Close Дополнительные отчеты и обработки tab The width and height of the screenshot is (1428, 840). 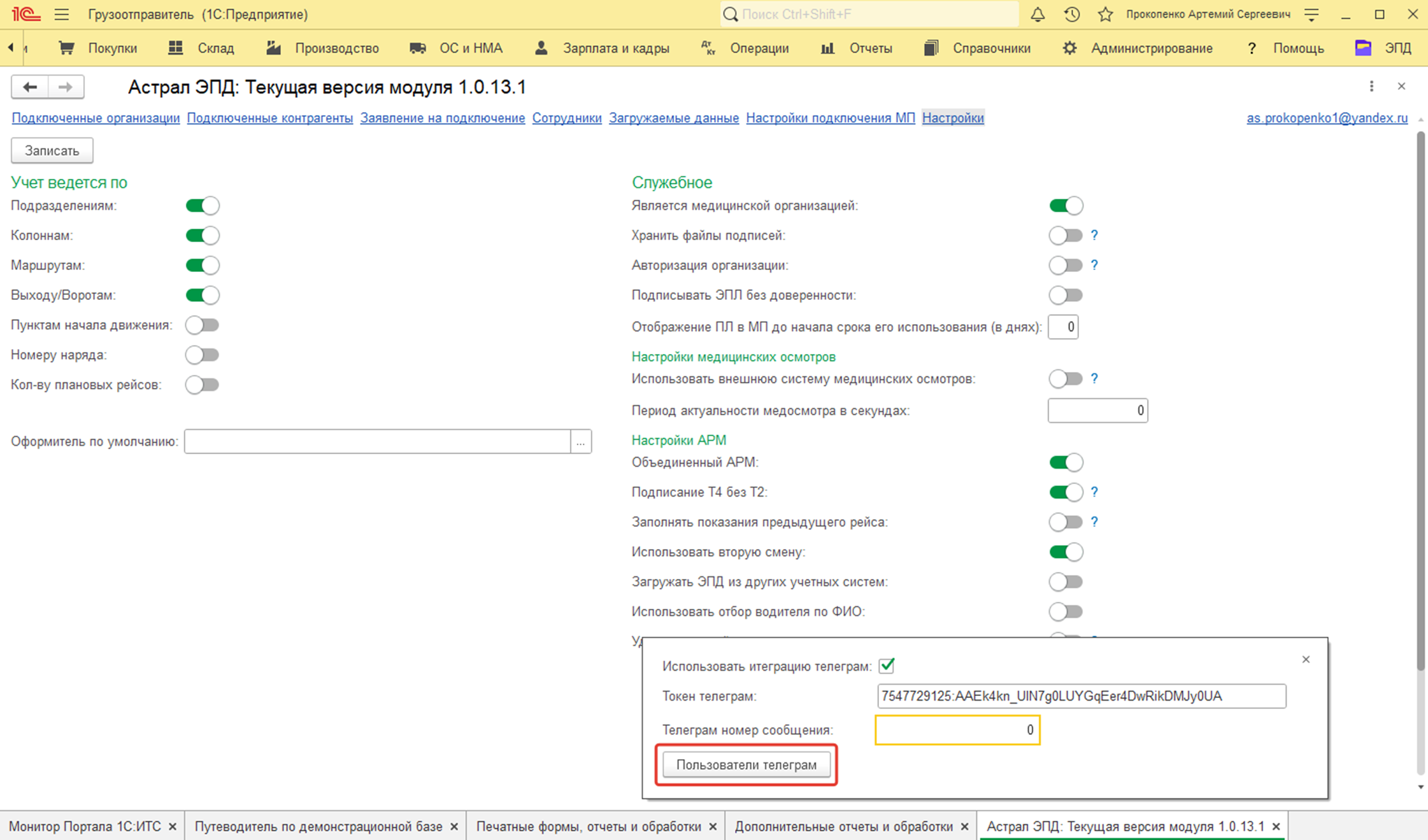click(x=964, y=827)
